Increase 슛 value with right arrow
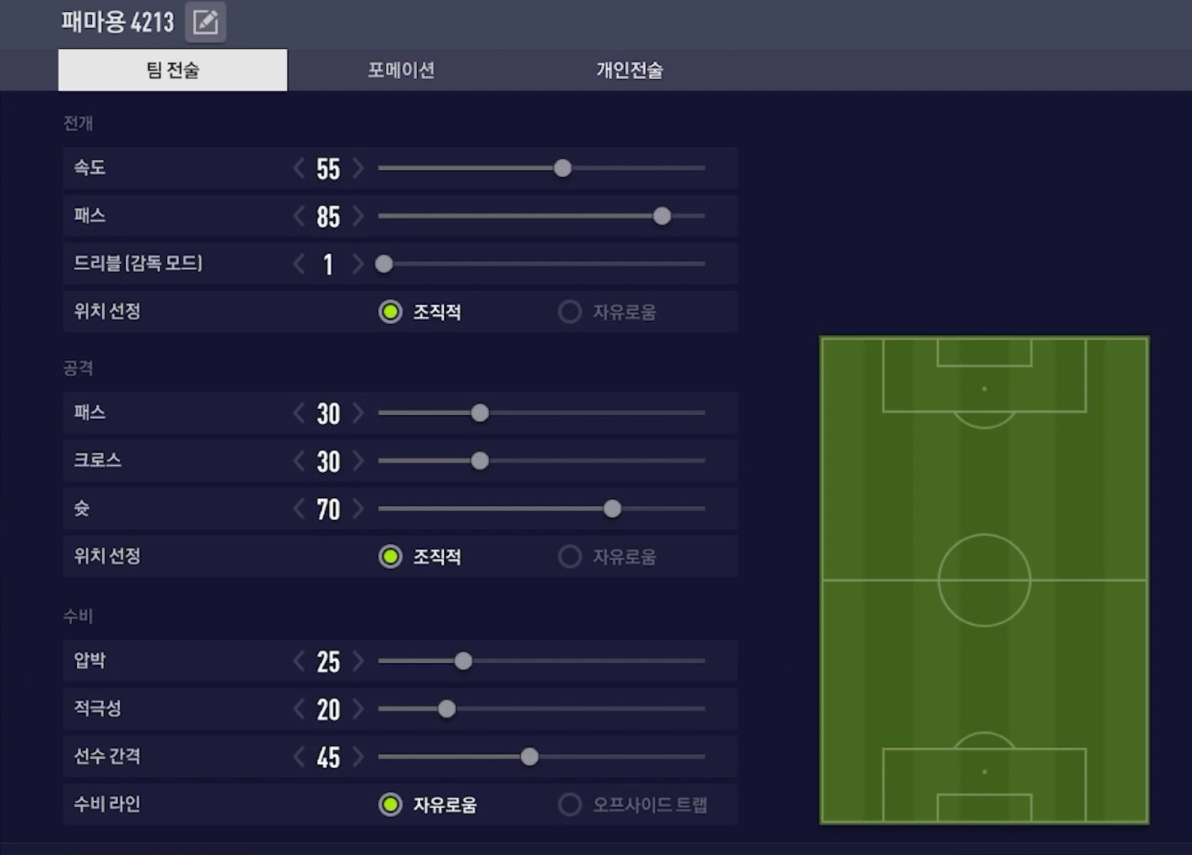 [x=358, y=509]
